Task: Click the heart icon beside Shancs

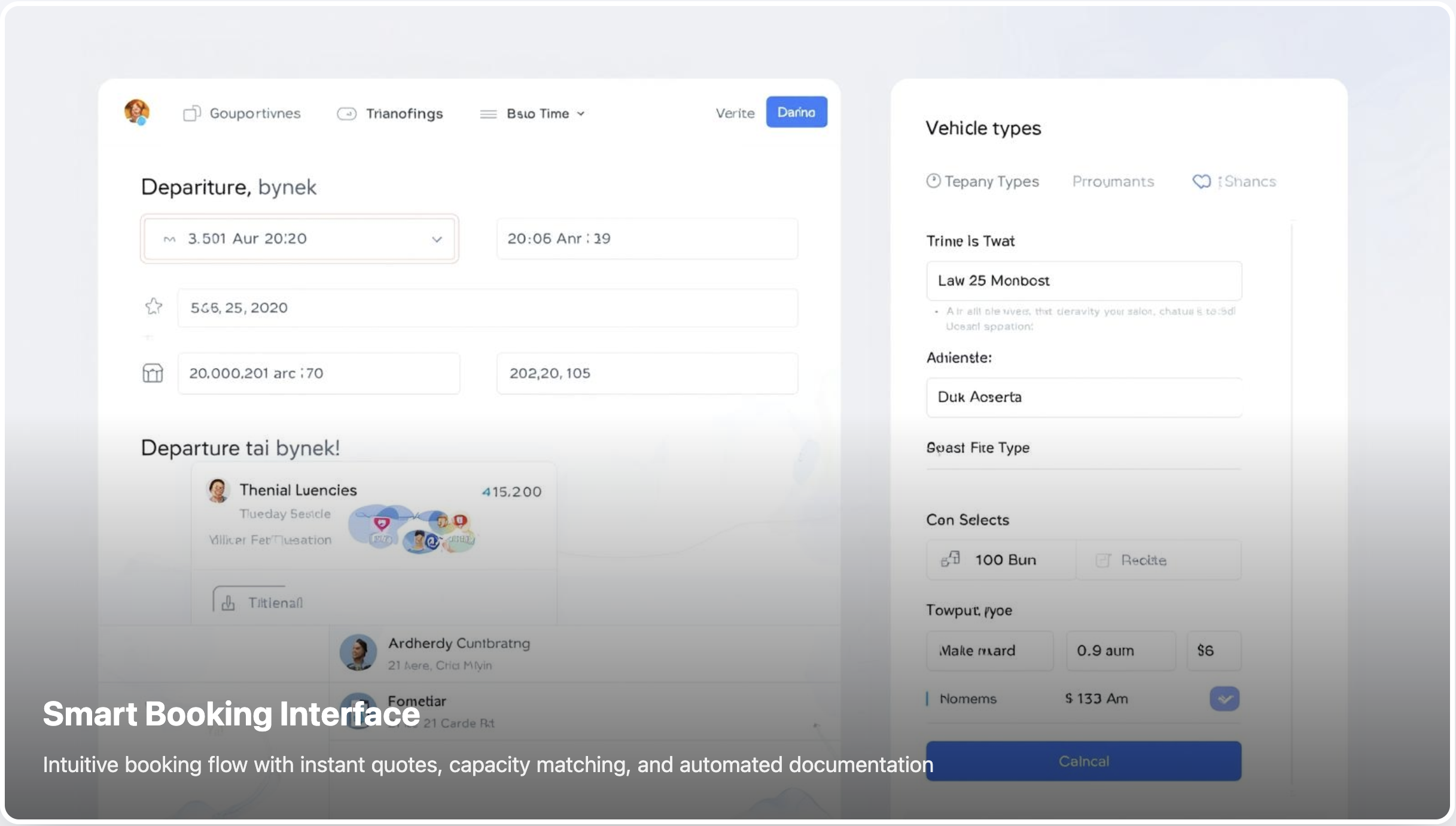Action: click(1202, 181)
